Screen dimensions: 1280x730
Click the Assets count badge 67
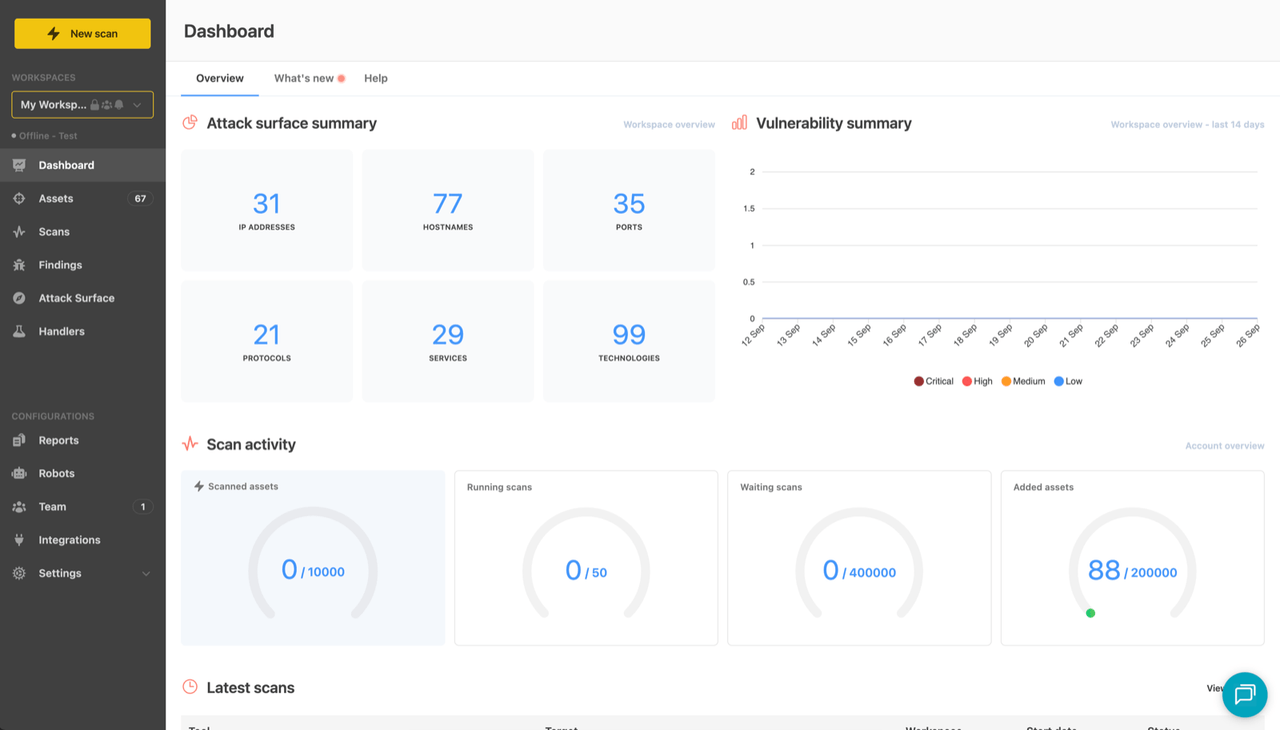140,198
